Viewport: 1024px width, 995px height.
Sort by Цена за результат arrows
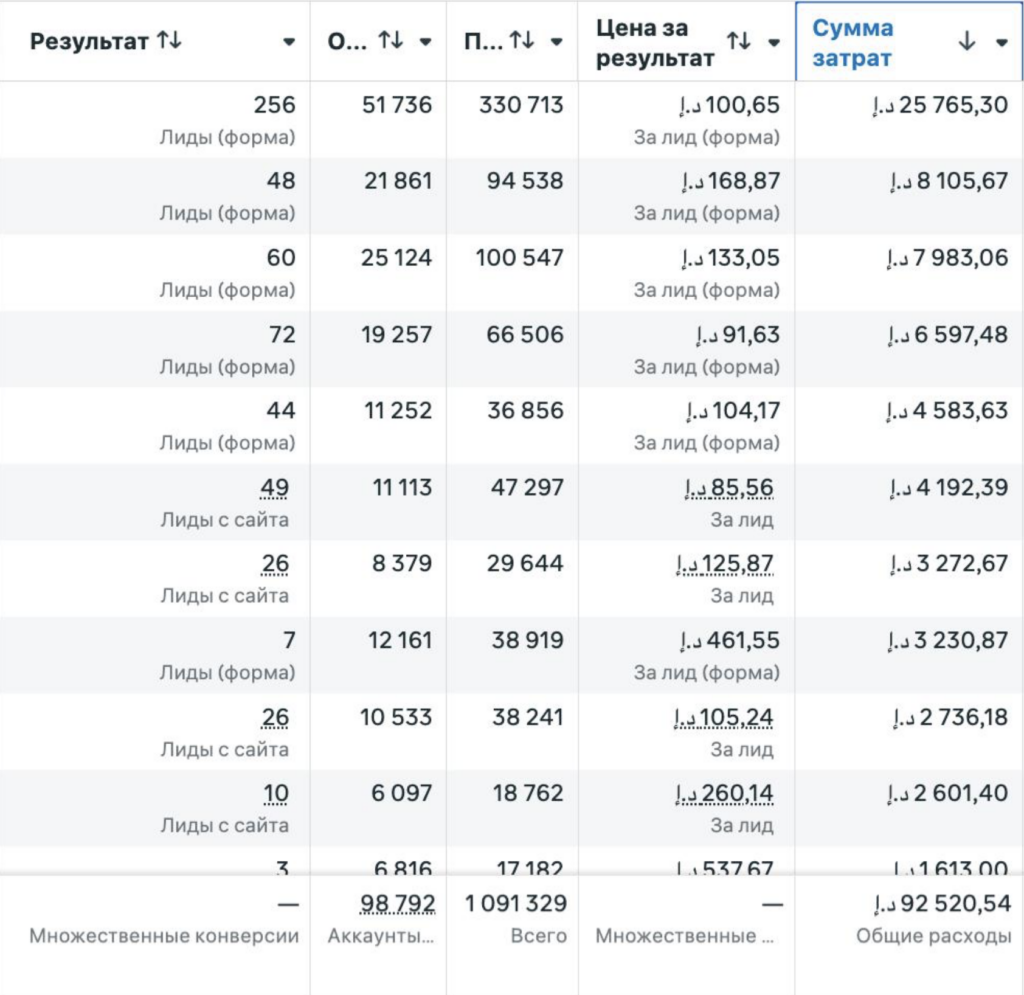tap(739, 42)
